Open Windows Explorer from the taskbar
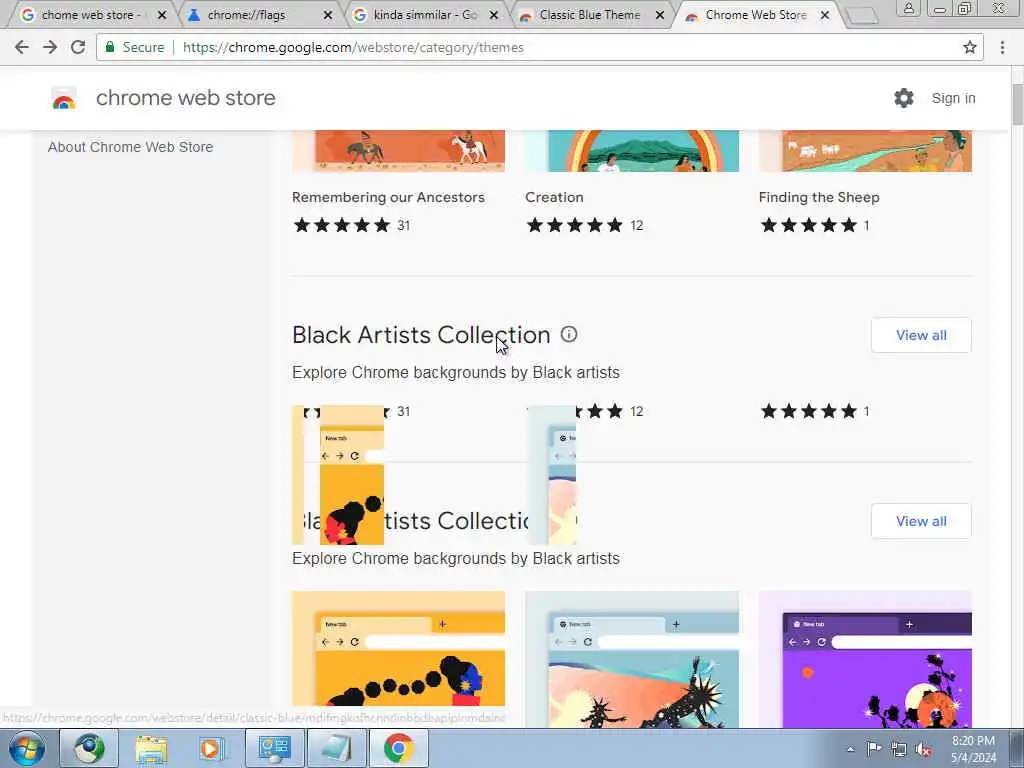The width and height of the screenshot is (1024, 768). click(152, 748)
